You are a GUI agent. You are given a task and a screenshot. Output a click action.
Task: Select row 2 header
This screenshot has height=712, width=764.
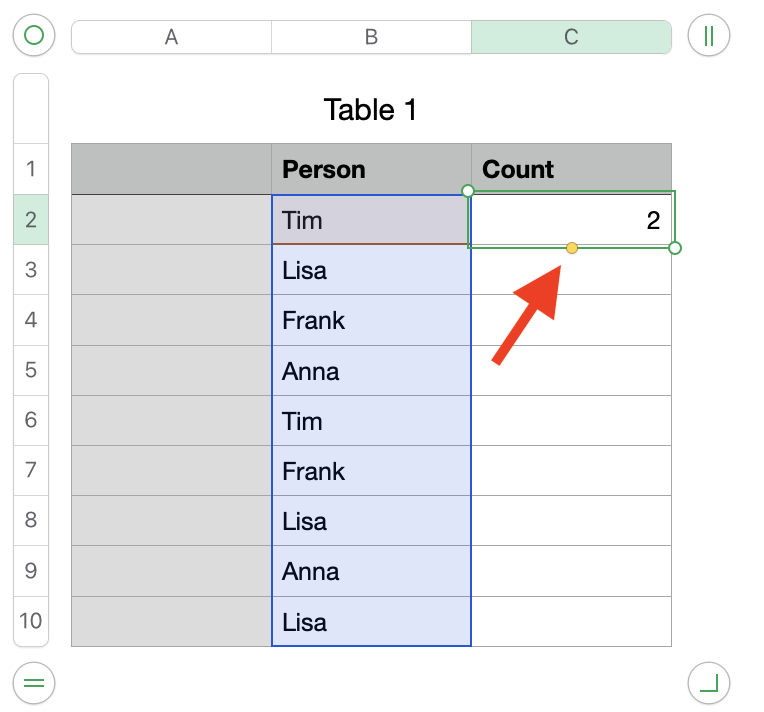31,220
